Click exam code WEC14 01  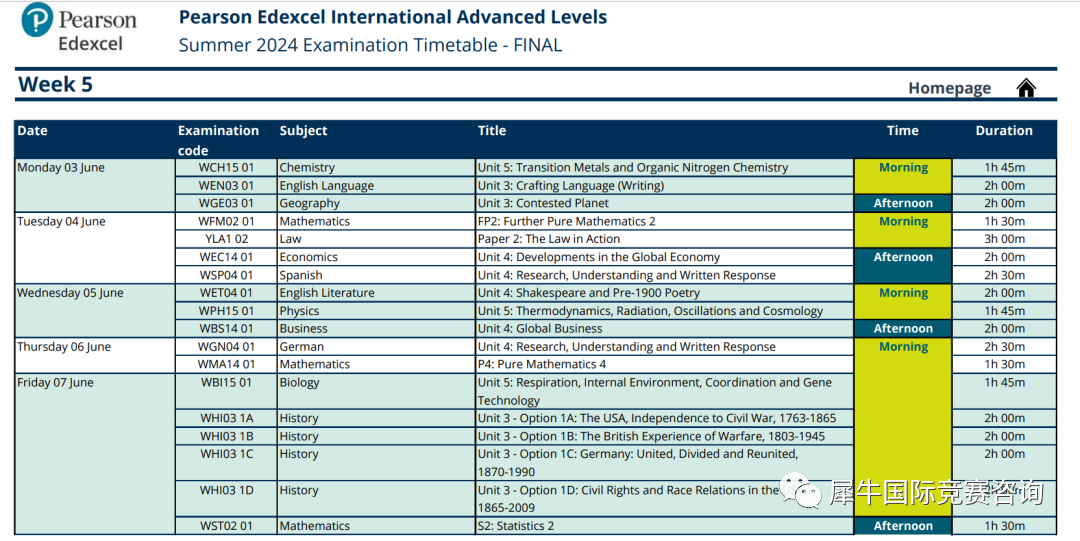[x=226, y=257]
